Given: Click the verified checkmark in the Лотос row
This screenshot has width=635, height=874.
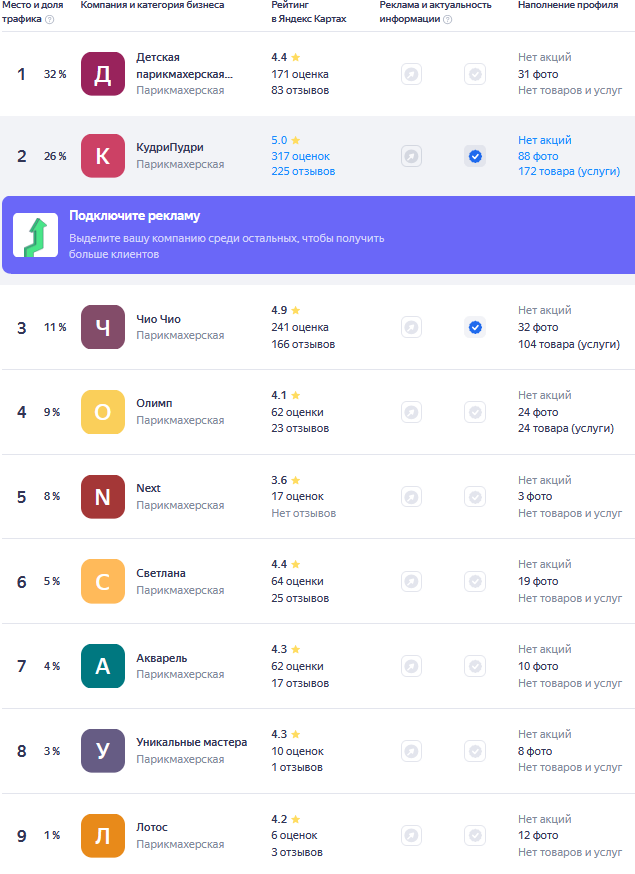Looking at the screenshot, I should click(x=475, y=836).
